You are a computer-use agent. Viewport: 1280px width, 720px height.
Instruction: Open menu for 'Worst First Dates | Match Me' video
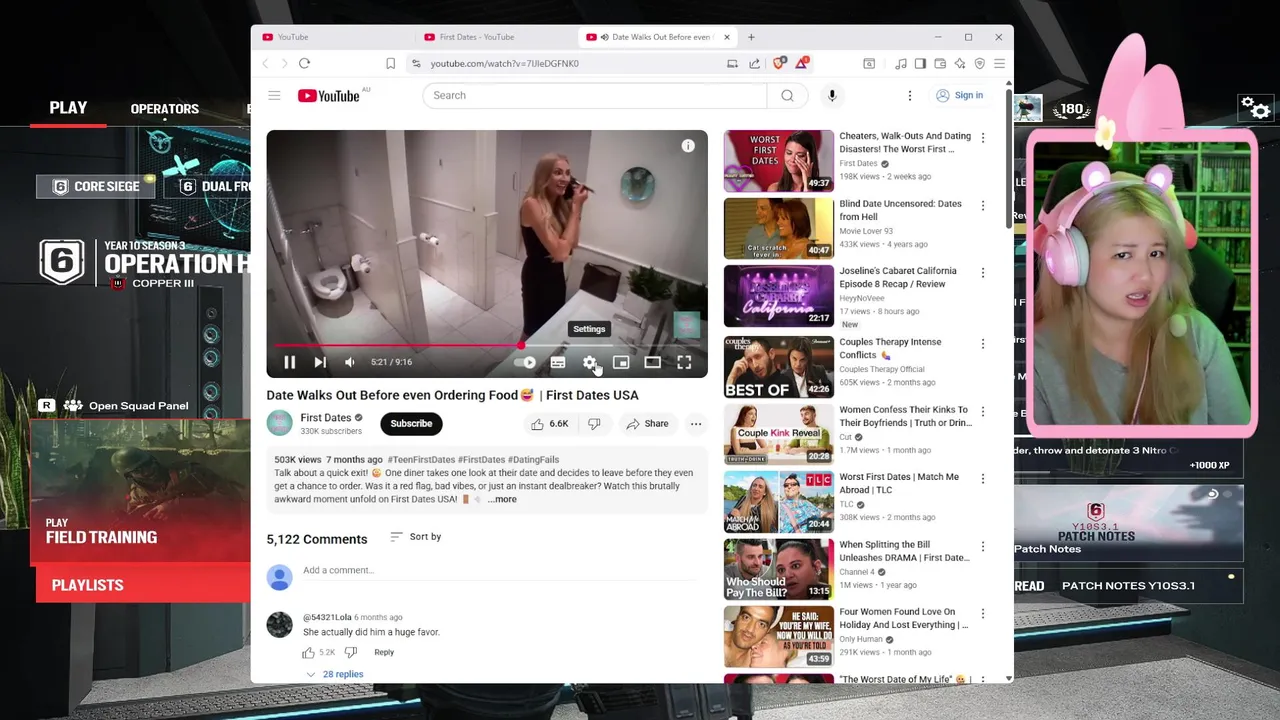click(982, 479)
